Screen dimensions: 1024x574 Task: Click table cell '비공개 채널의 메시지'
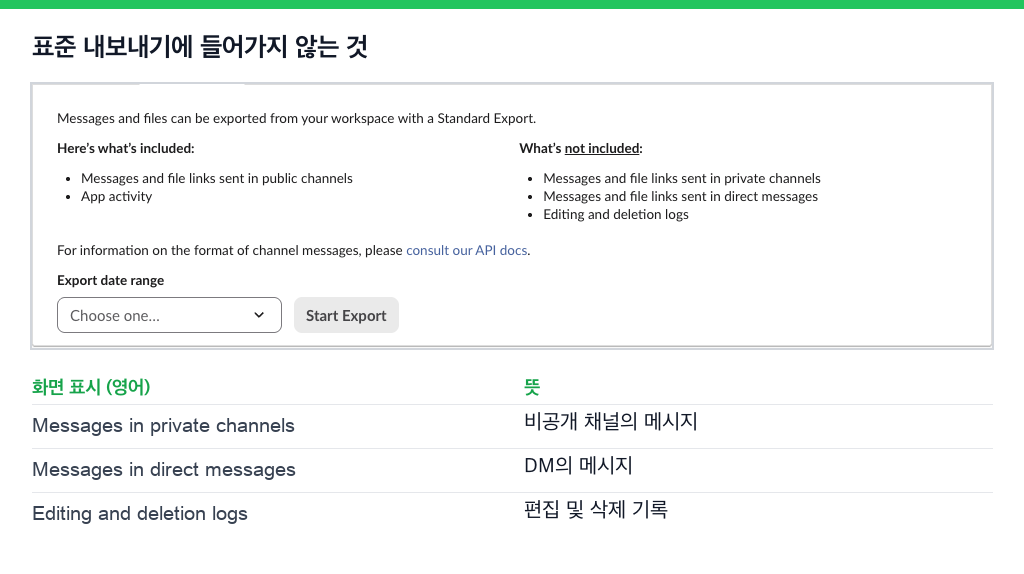pos(611,422)
